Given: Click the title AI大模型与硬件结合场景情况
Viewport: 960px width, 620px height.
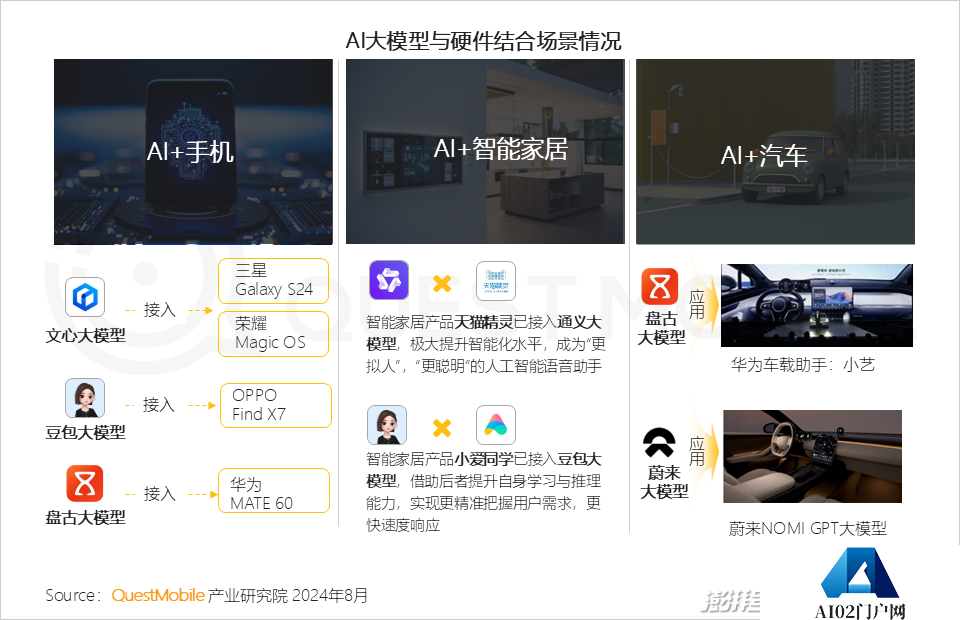Looking at the screenshot, I should 484,41.
